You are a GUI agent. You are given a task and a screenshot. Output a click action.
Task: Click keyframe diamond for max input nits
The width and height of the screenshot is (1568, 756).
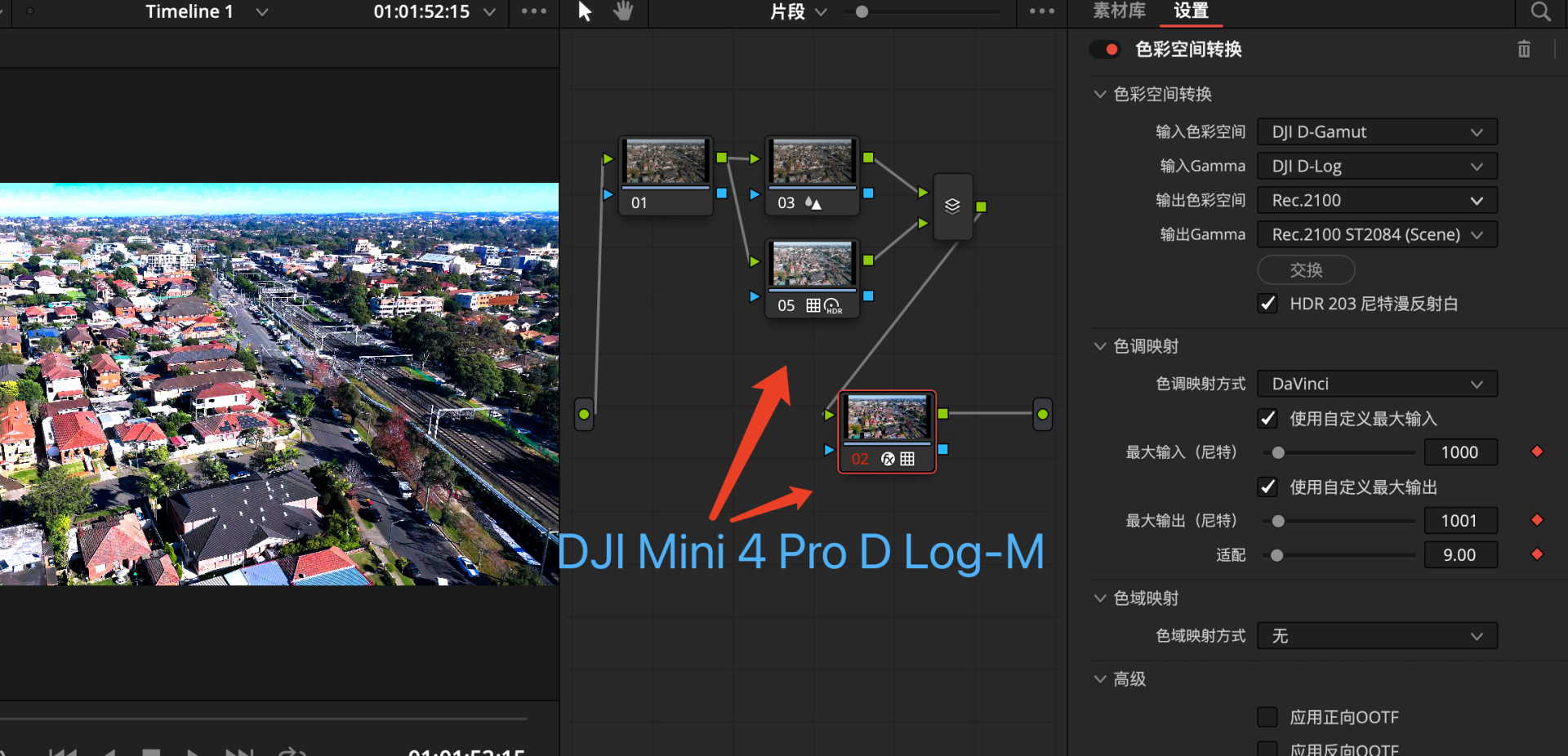[x=1537, y=451]
